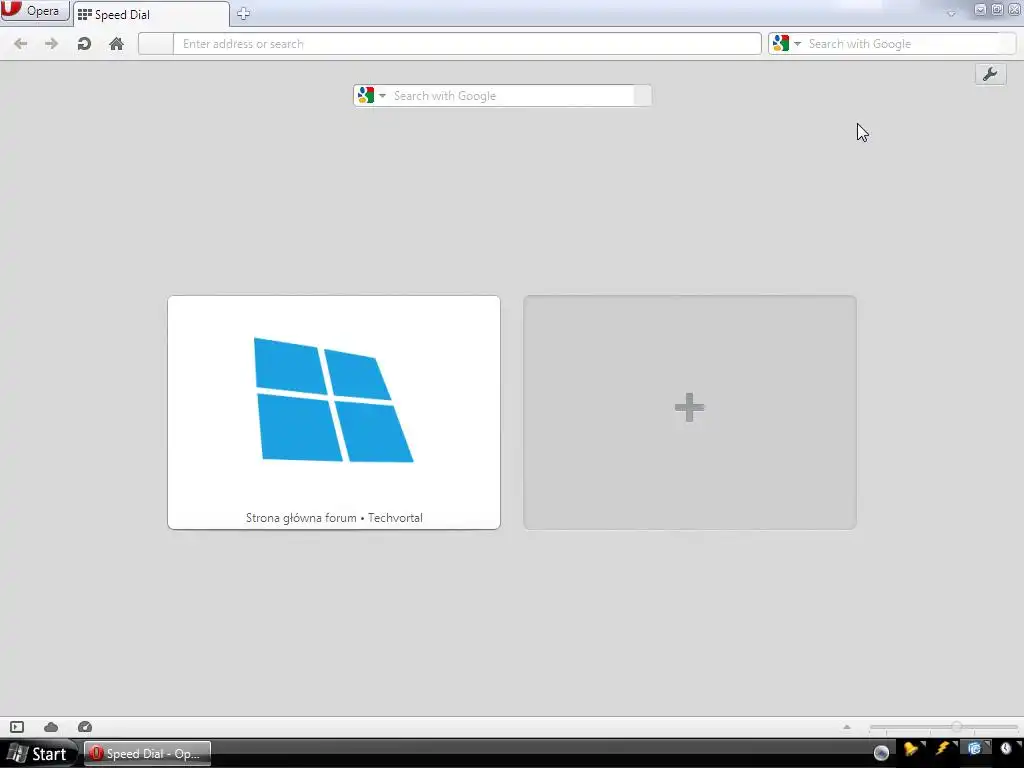Open Speed Dial configuration via the wrench icon
The width and height of the screenshot is (1024, 768).
tap(990, 74)
